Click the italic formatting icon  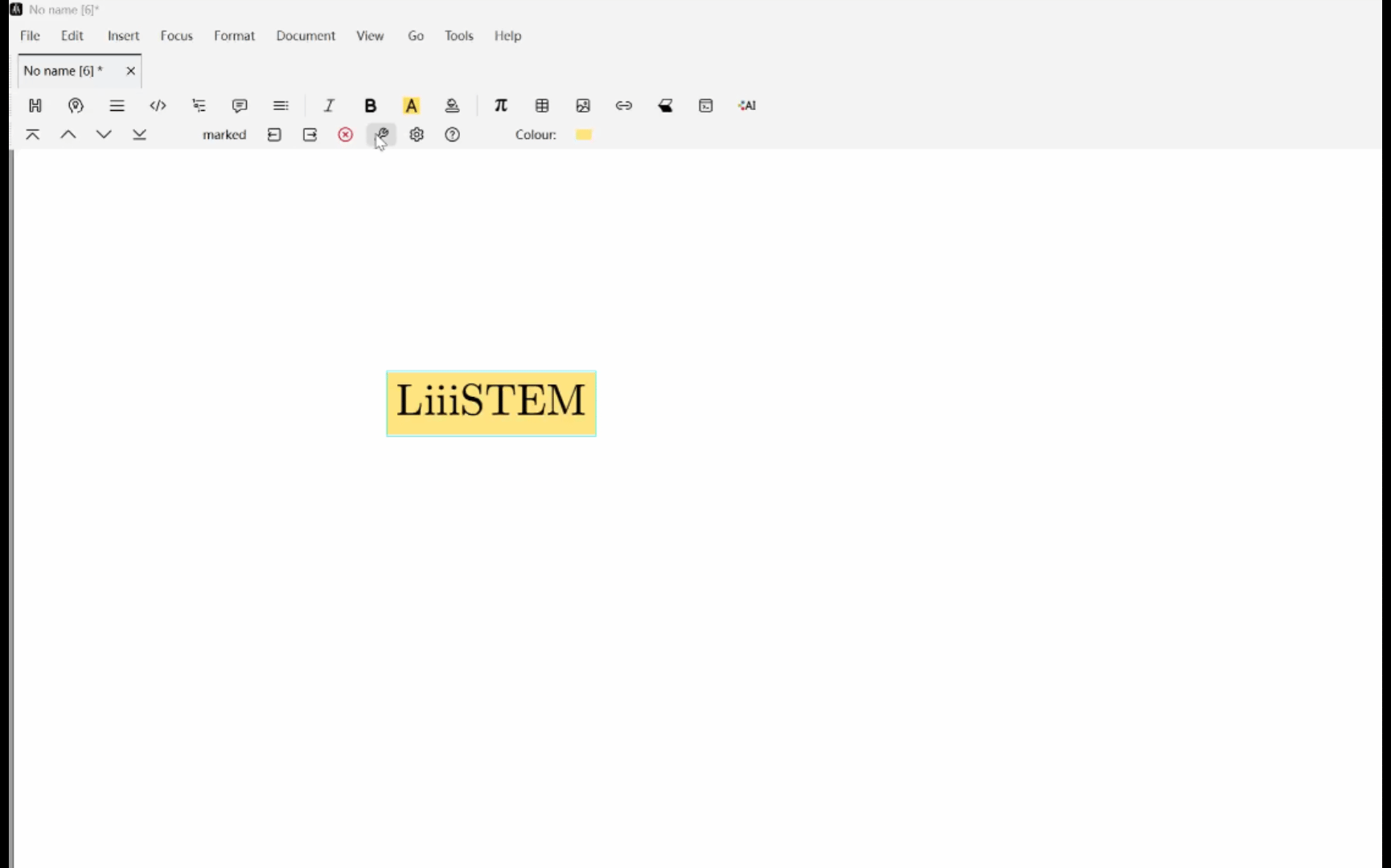[329, 105]
